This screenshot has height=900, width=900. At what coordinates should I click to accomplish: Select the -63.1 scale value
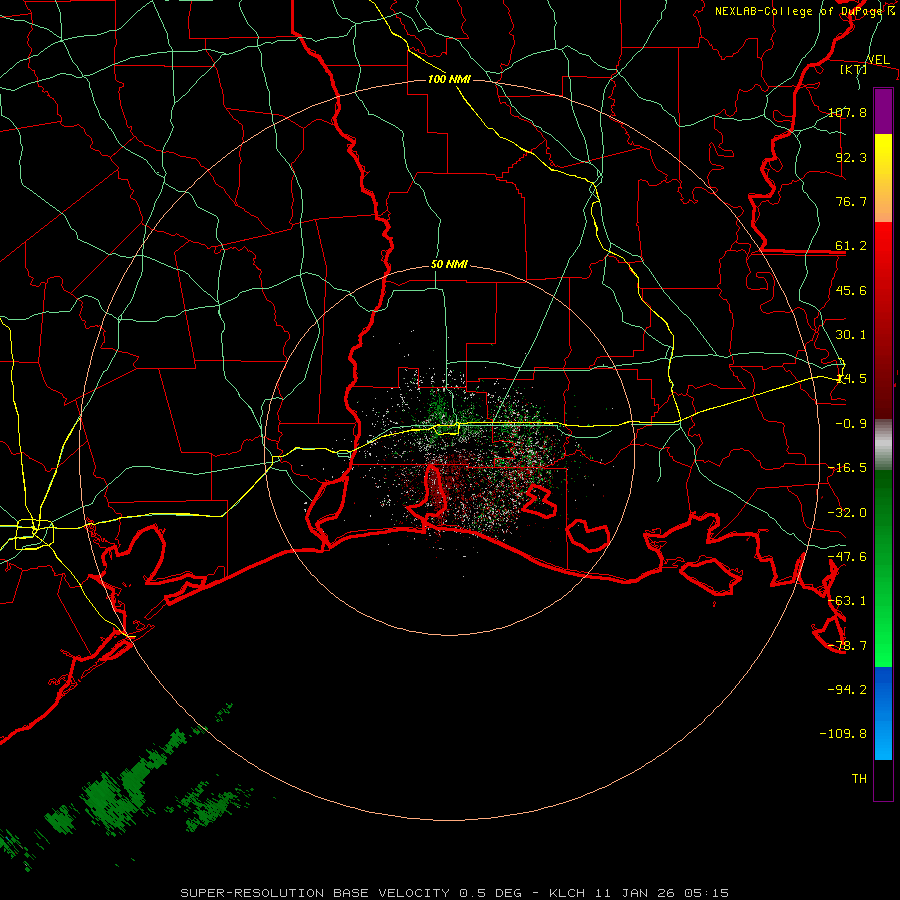tap(848, 601)
